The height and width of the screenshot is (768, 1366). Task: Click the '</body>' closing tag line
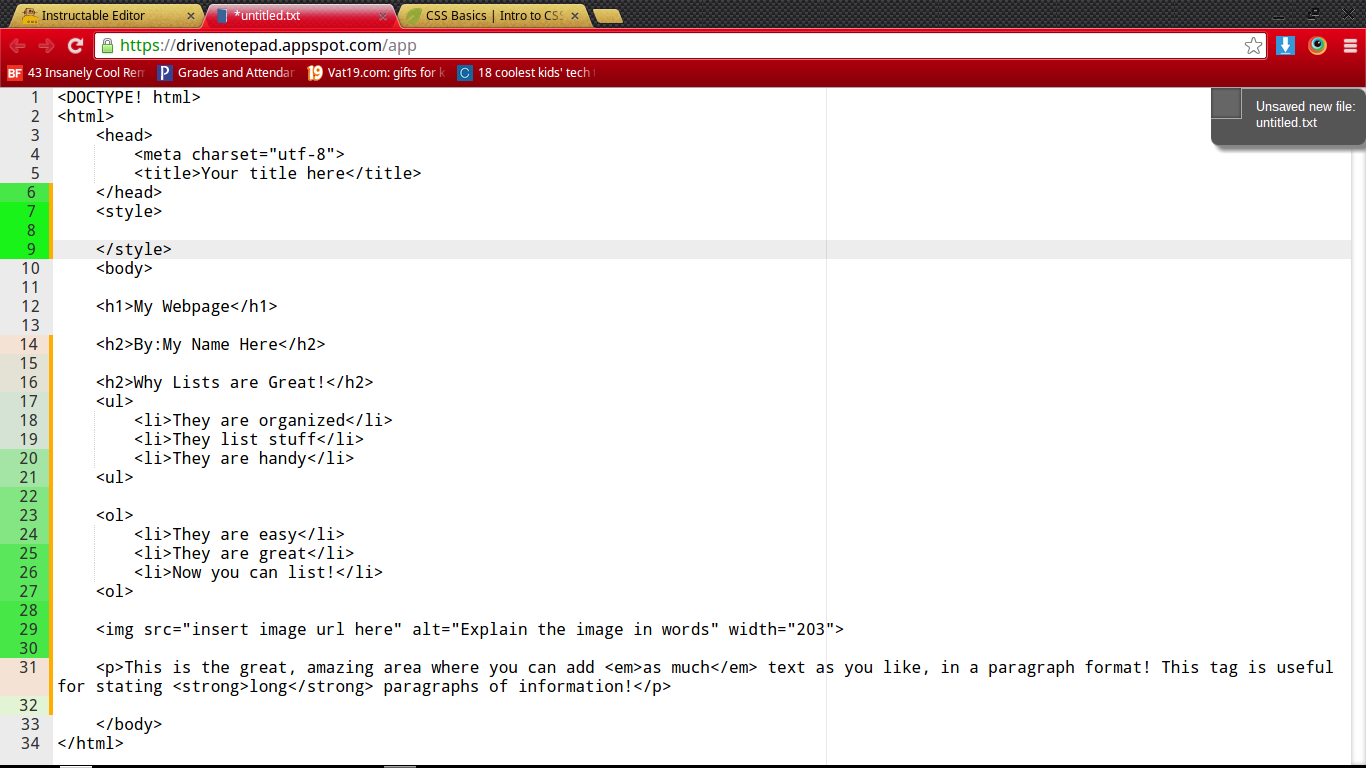click(x=129, y=724)
